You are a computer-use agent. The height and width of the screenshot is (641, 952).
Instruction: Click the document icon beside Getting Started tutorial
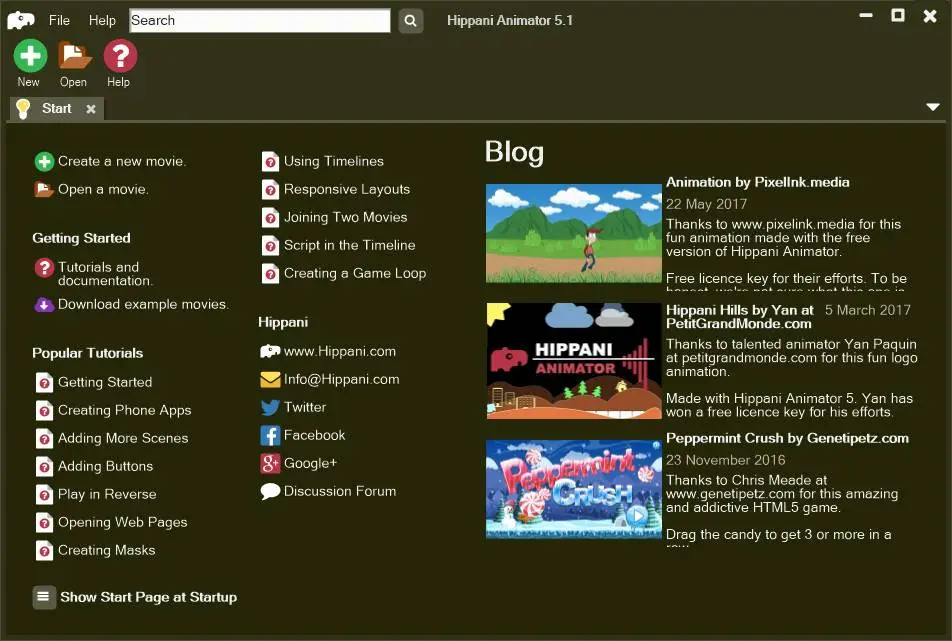[x=44, y=382]
